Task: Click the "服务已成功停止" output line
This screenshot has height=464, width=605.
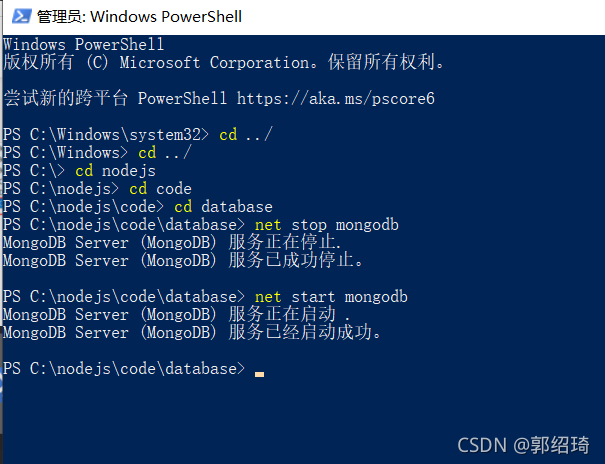Action: tap(190, 261)
